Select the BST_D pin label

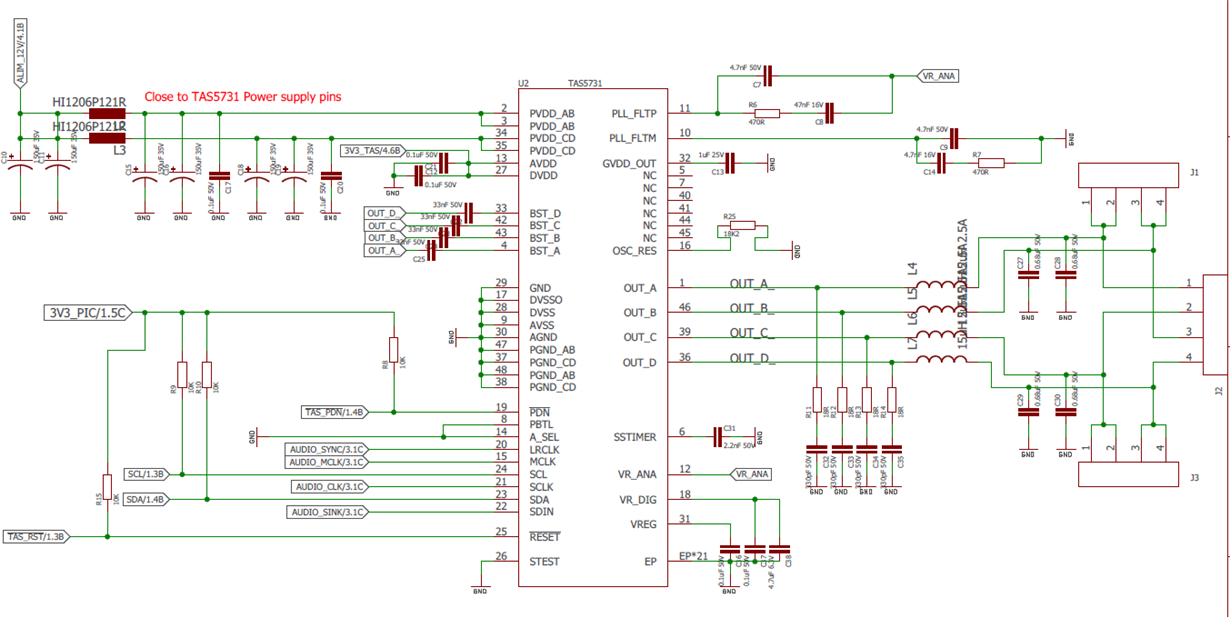pos(545,213)
